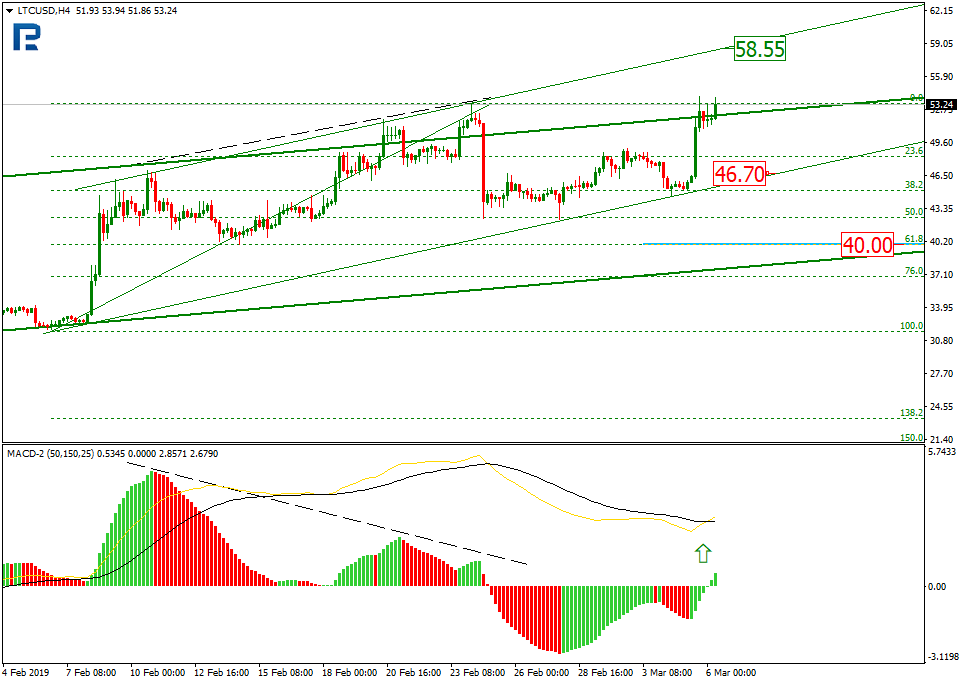Select the 150.0 Fibonacci level label
Viewport: 964px width, 684px height.
911,438
